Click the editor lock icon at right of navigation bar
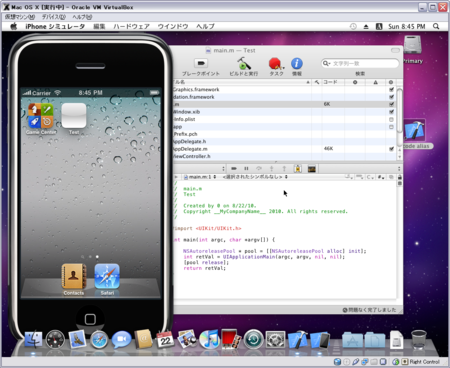Viewport: 450px width, 368px height. [400, 177]
